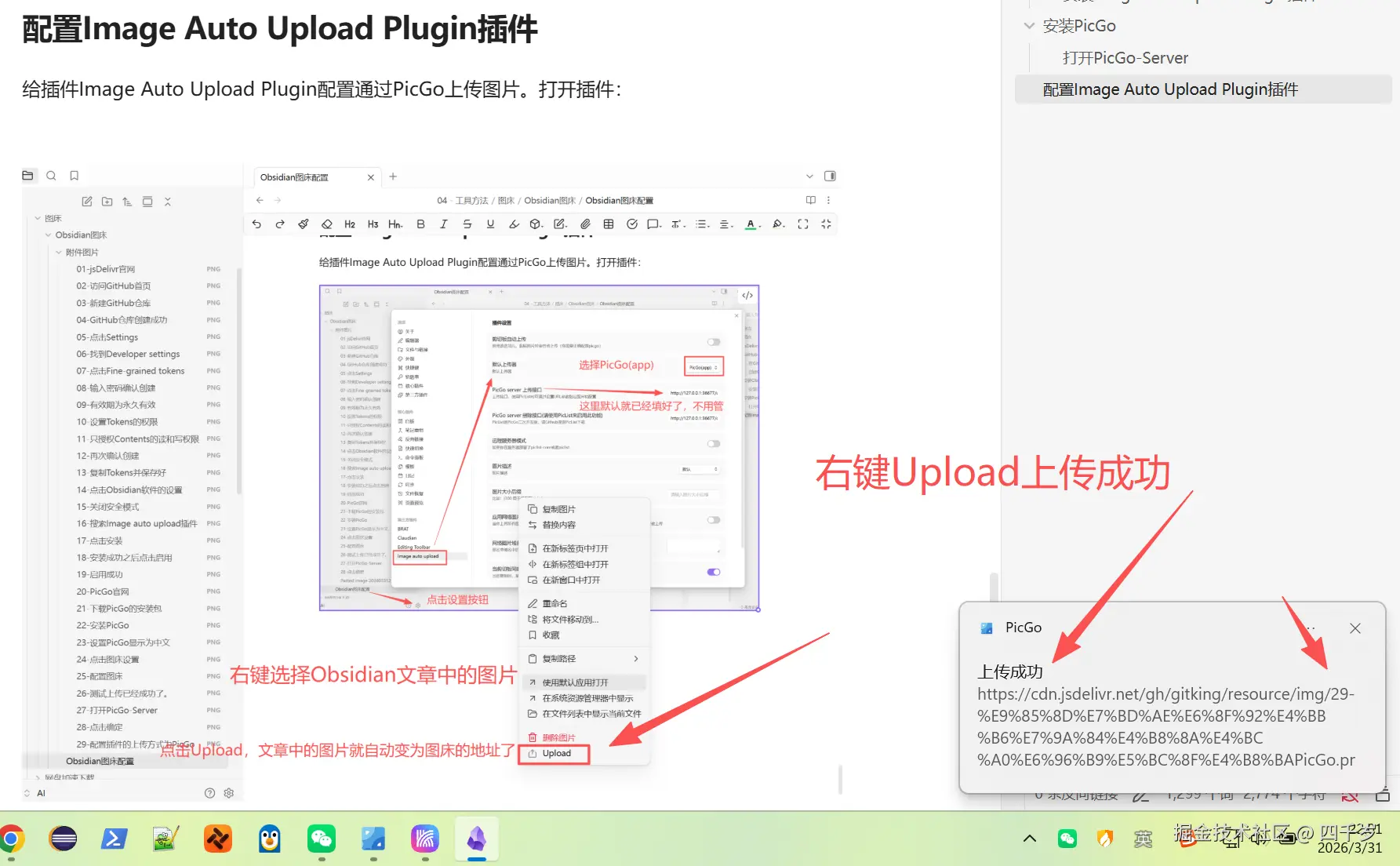The image size is (1400, 866).
Task: Open the text alignment dropdown
Action: (x=726, y=224)
